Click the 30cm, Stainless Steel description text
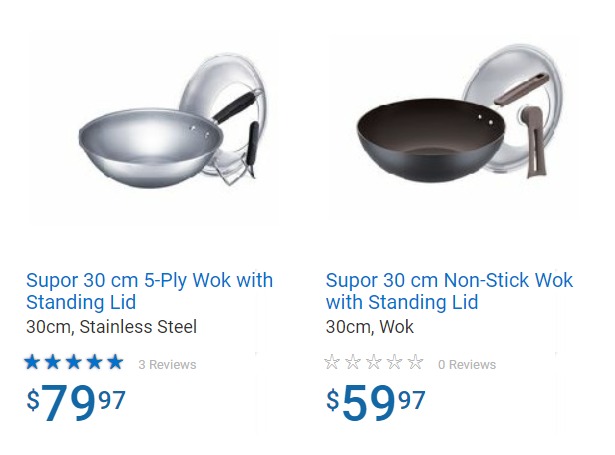 [111, 327]
